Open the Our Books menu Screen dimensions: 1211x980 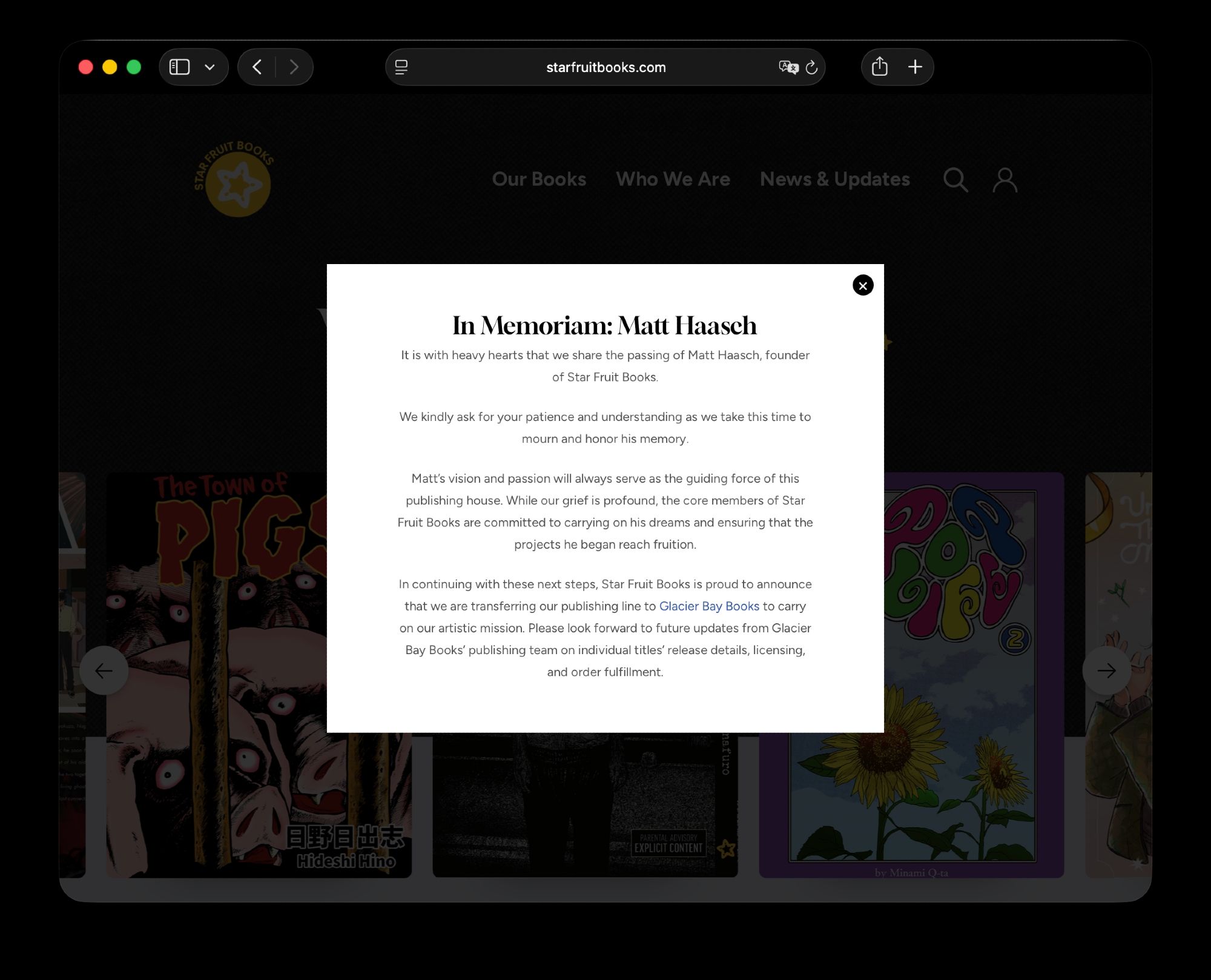pos(539,179)
